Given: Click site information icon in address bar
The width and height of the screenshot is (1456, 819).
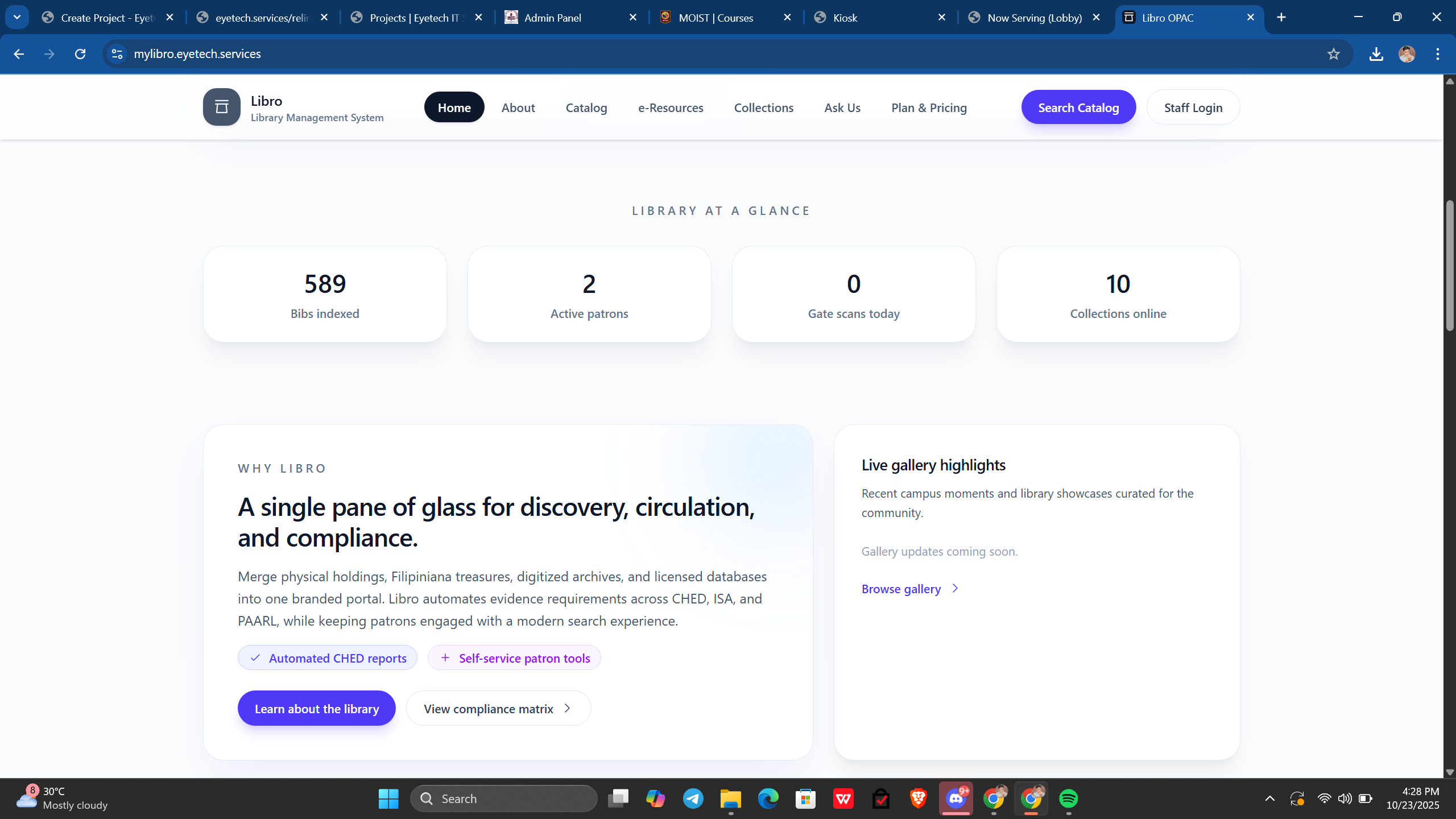Looking at the screenshot, I should tap(117, 54).
